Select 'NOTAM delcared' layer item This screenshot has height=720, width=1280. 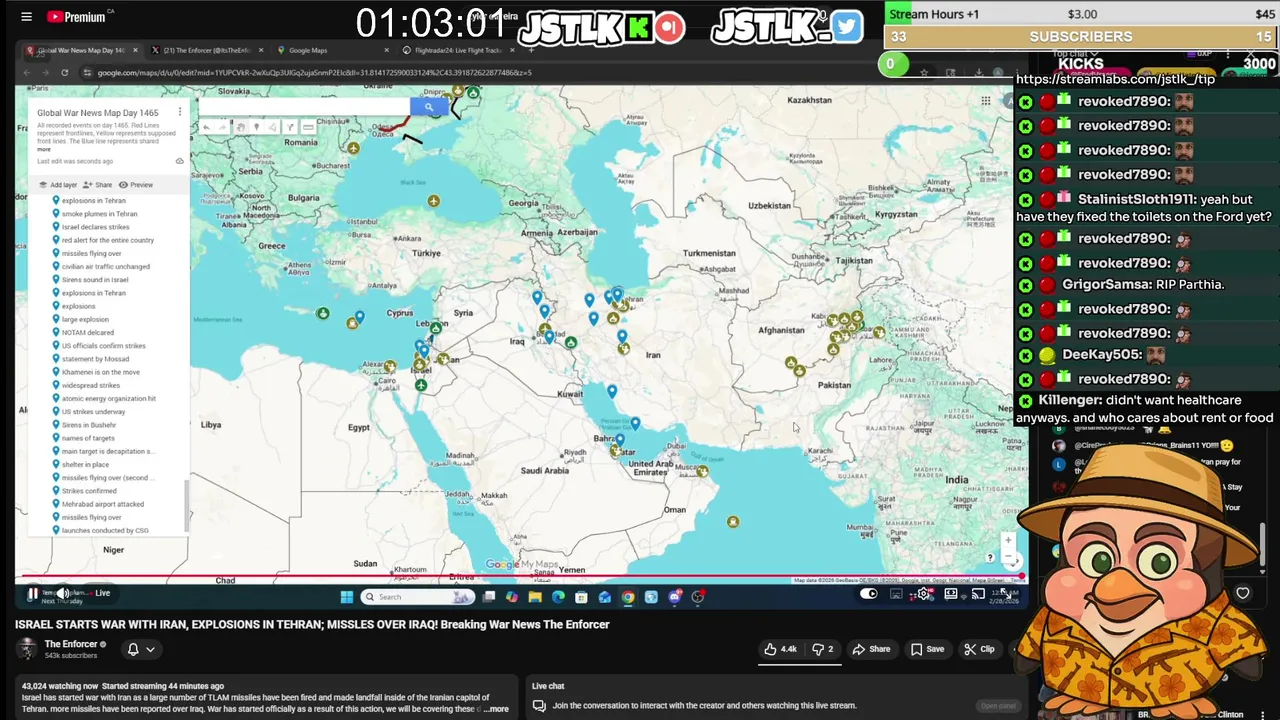(x=87, y=333)
